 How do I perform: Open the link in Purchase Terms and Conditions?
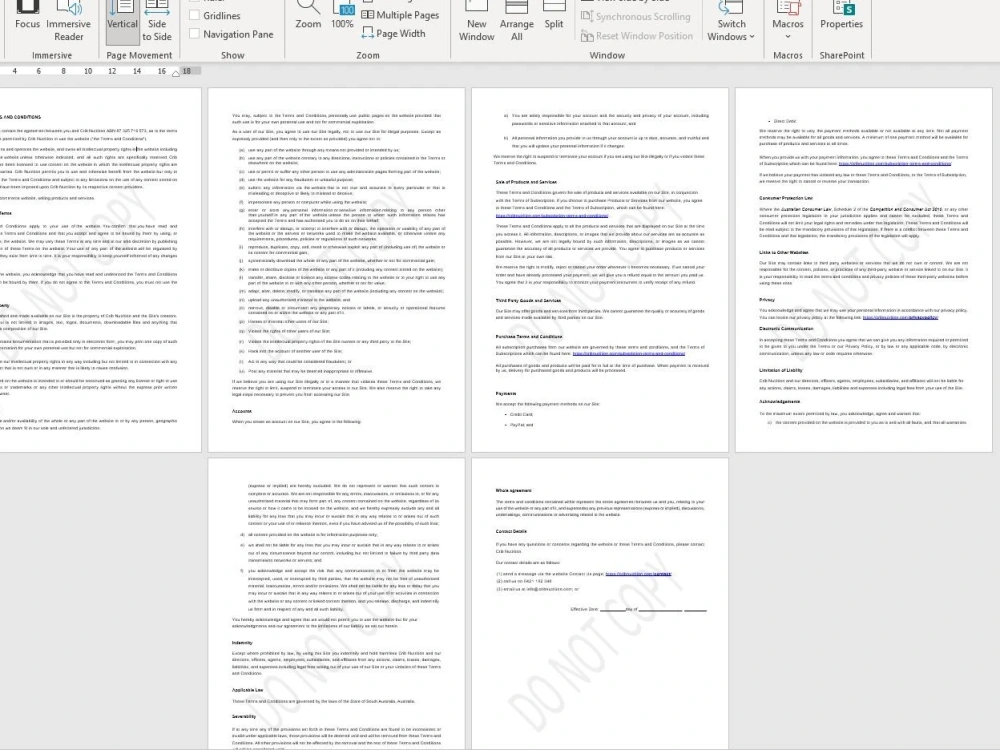tap(629, 353)
